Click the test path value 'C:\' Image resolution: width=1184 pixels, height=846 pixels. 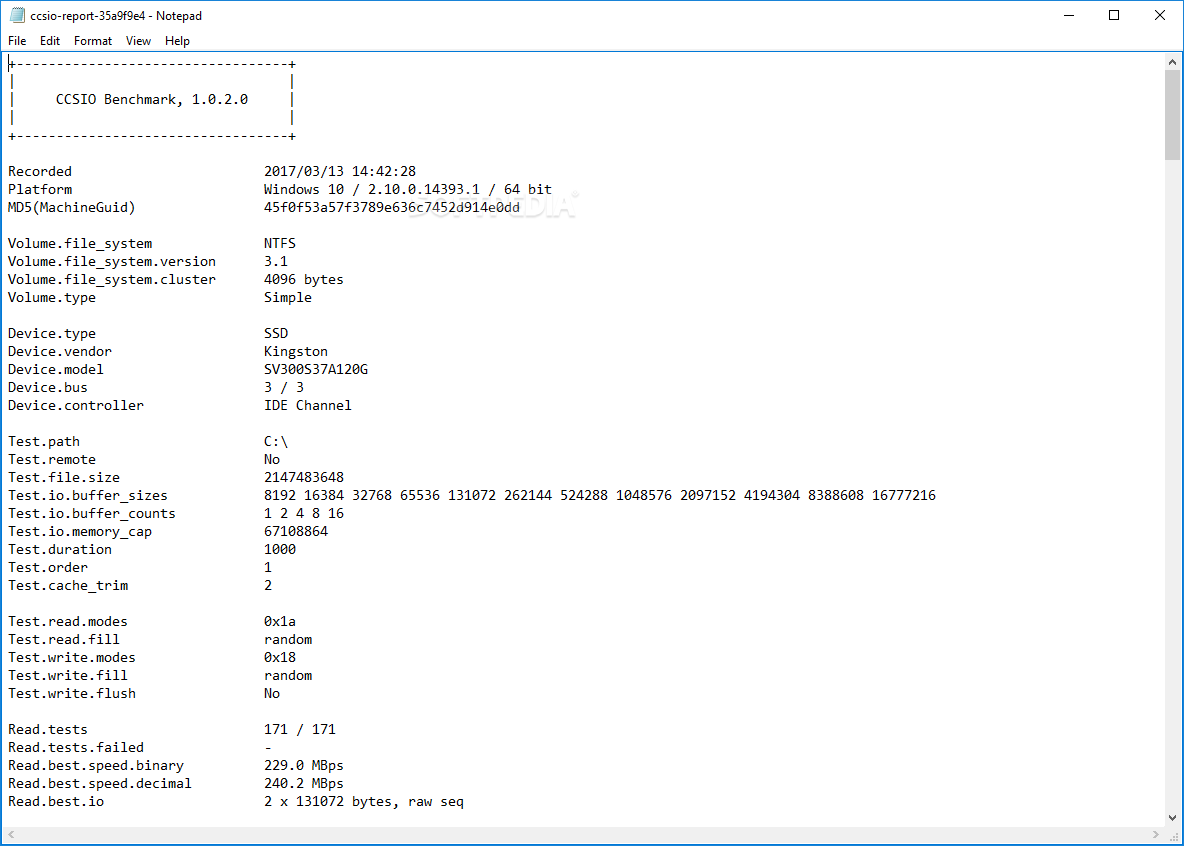(276, 441)
